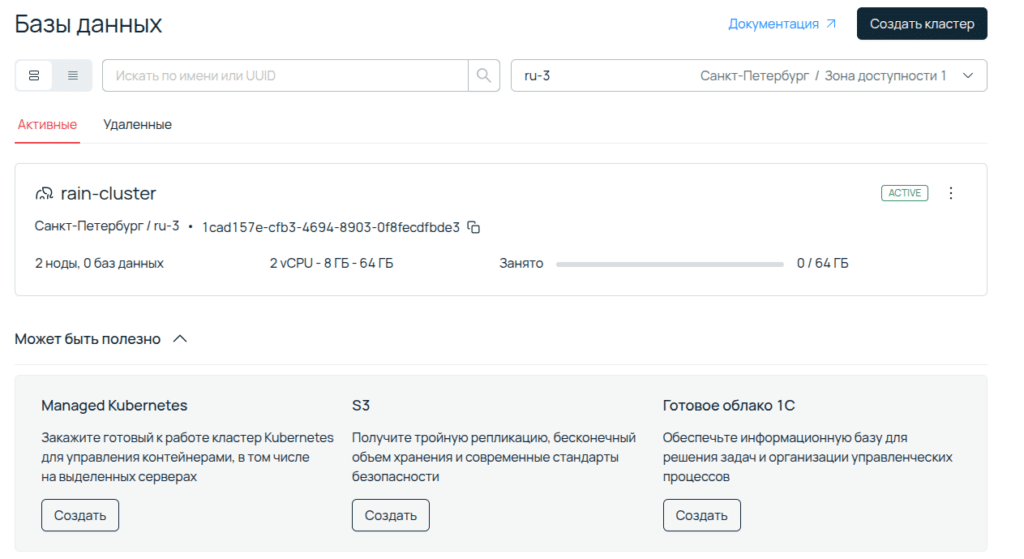Open the Документация link
Viewport: 1024px width, 559px height.
pyautogui.click(x=782, y=24)
